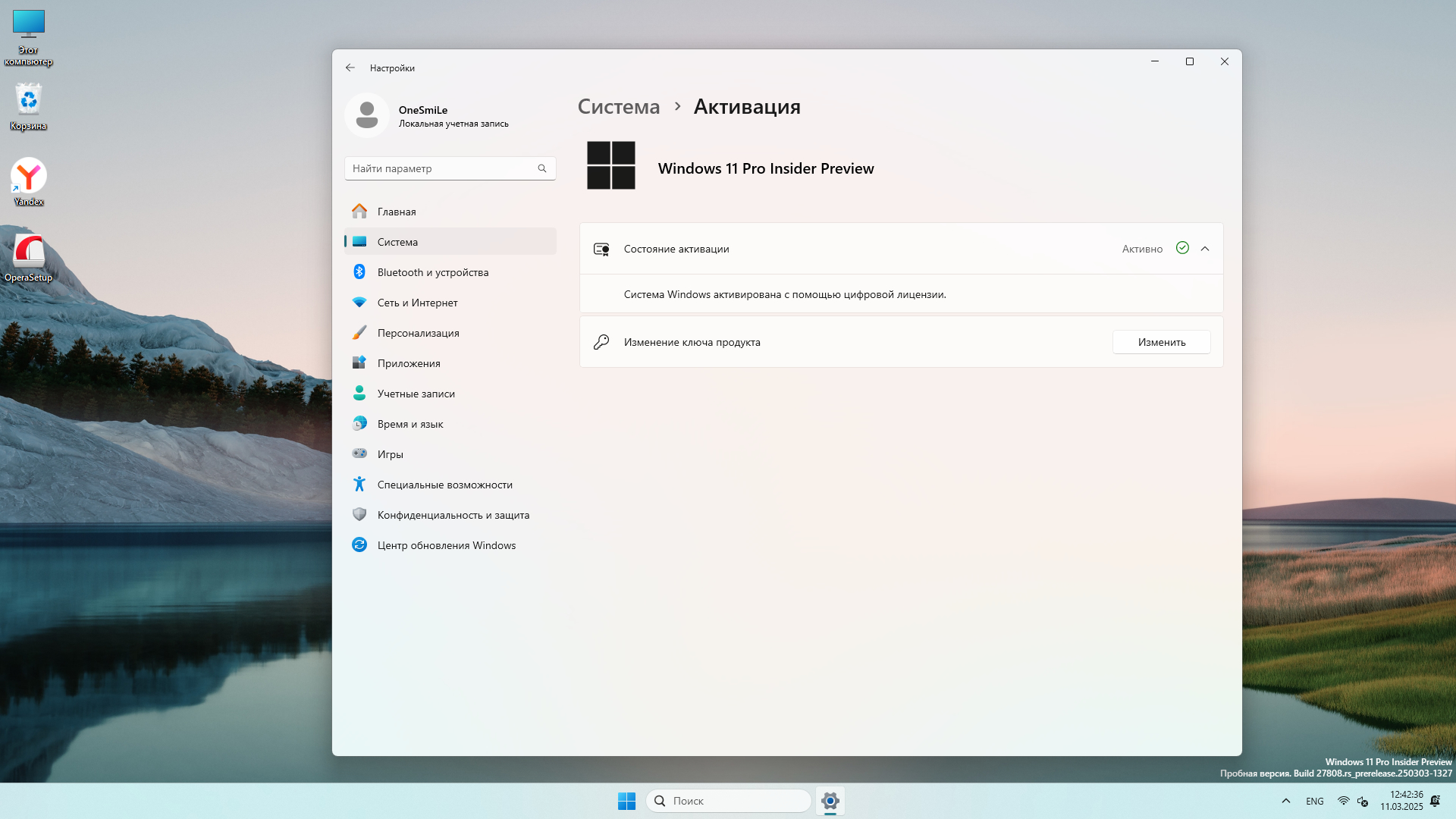Click the Изменить product key button
This screenshot has height=819, width=1456.
click(x=1161, y=342)
